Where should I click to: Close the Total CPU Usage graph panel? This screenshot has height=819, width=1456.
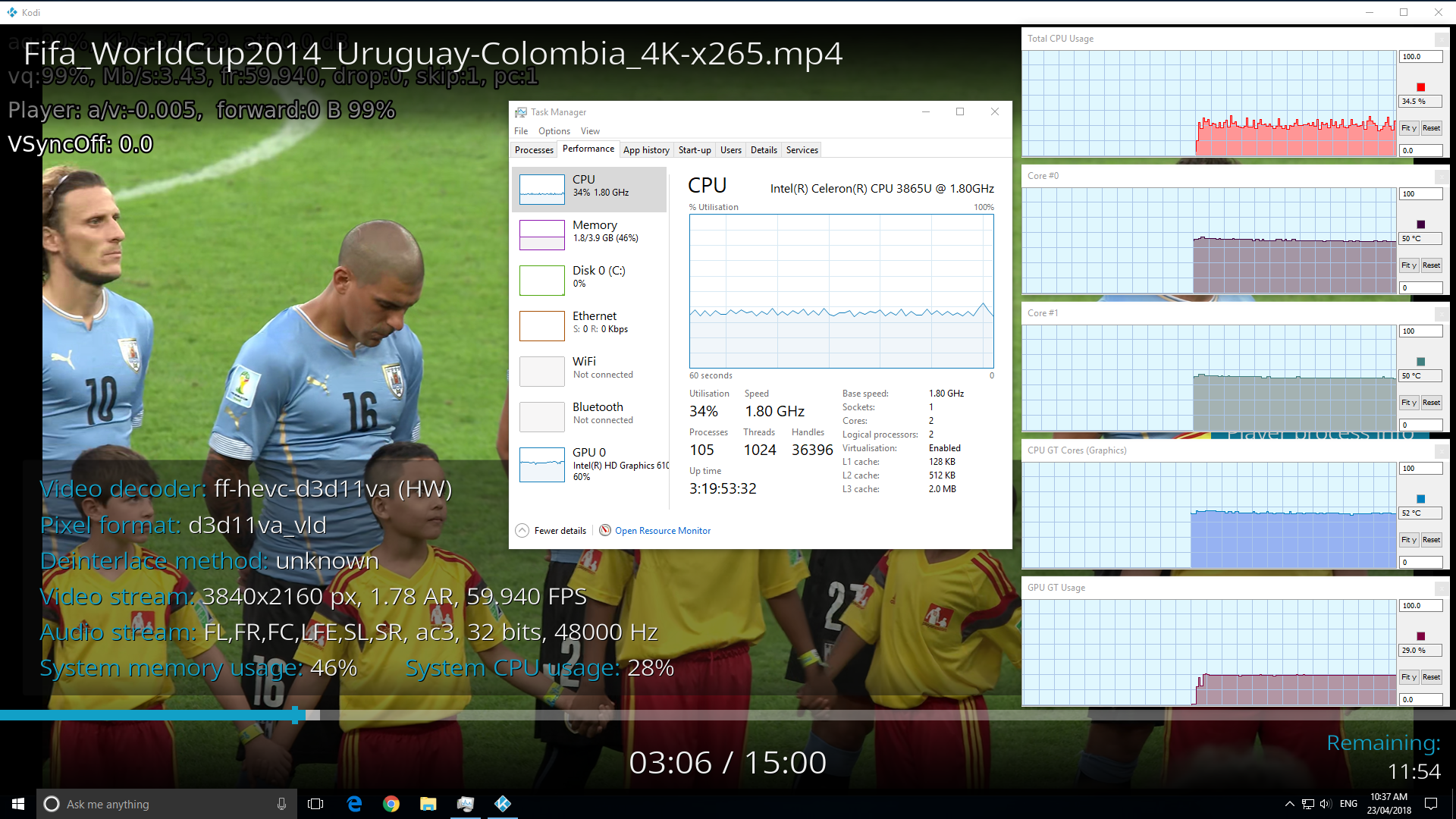point(1441,39)
